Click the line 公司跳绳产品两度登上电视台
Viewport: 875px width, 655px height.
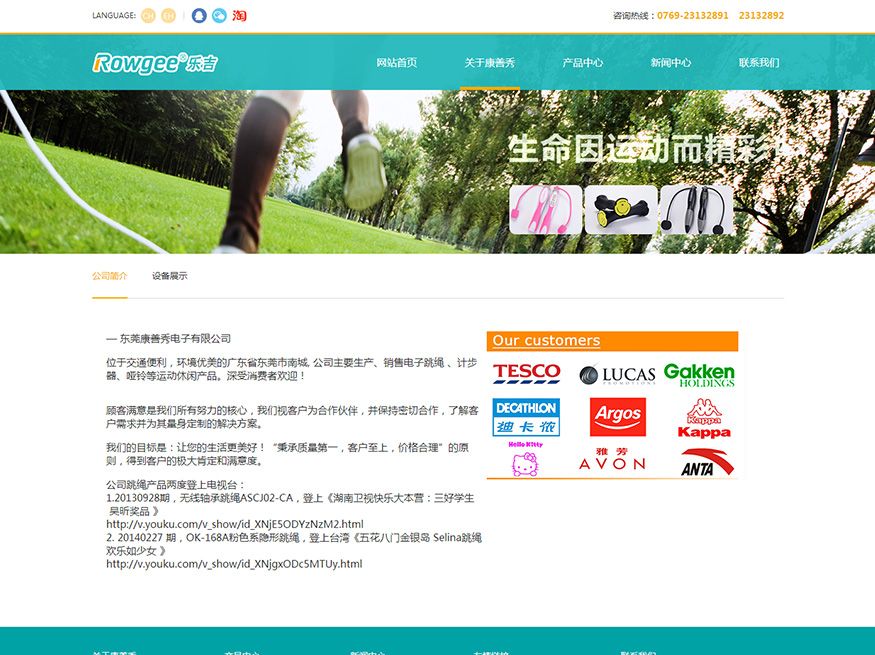[x=175, y=485]
